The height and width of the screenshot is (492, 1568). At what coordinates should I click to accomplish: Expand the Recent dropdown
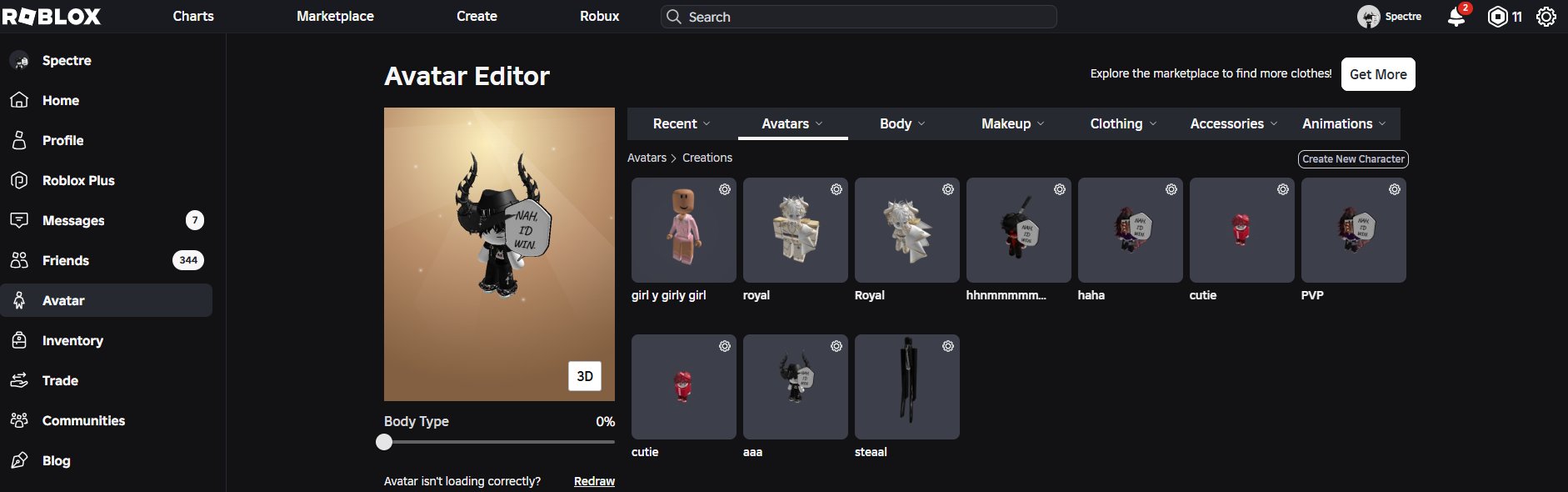(x=682, y=123)
